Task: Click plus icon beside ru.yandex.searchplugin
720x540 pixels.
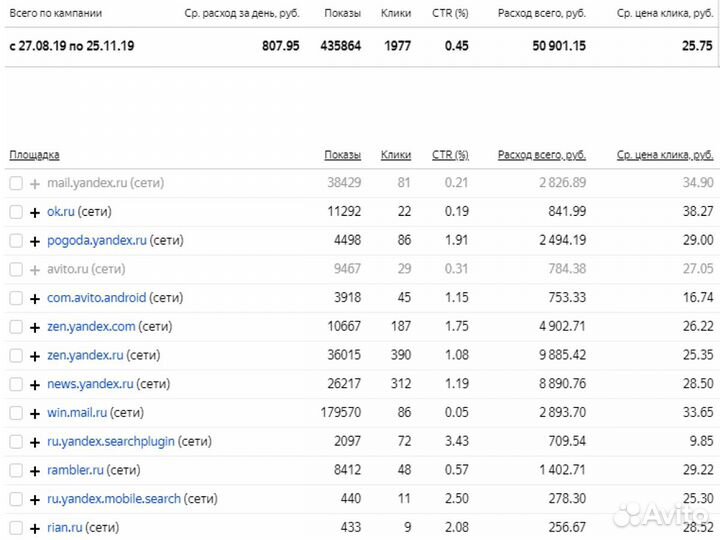Action: tap(35, 442)
